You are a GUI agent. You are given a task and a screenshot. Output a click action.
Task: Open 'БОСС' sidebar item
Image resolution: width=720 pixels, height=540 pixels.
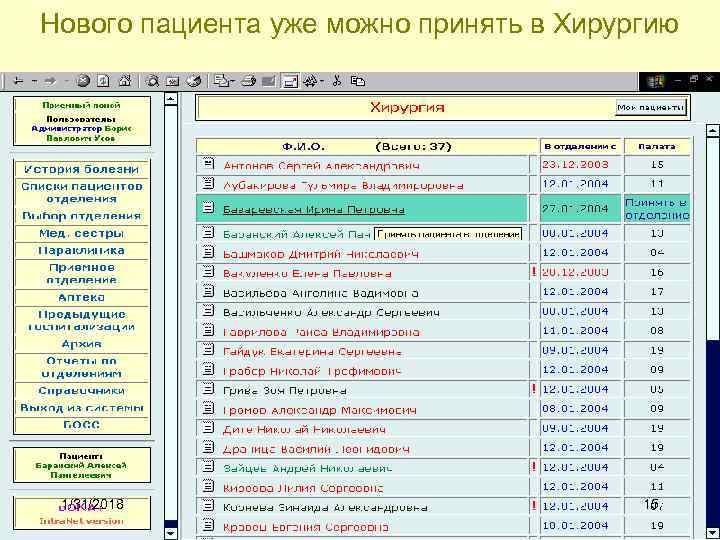point(81,425)
